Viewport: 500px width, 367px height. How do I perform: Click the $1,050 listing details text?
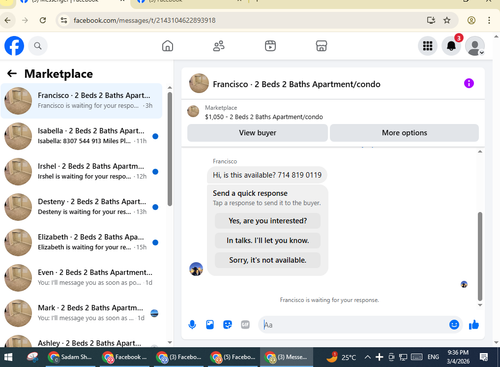(x=264, y=117)
